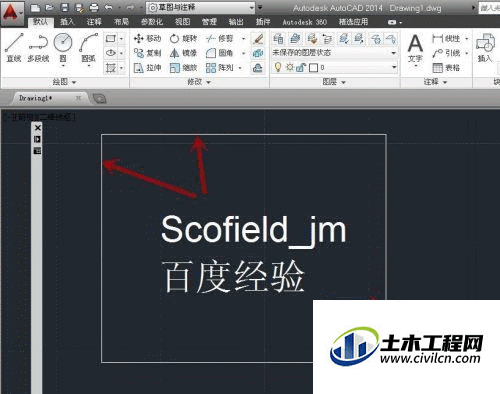
Task: Expand the Fillet tool dropdown arrow
Action: (243, 53)
